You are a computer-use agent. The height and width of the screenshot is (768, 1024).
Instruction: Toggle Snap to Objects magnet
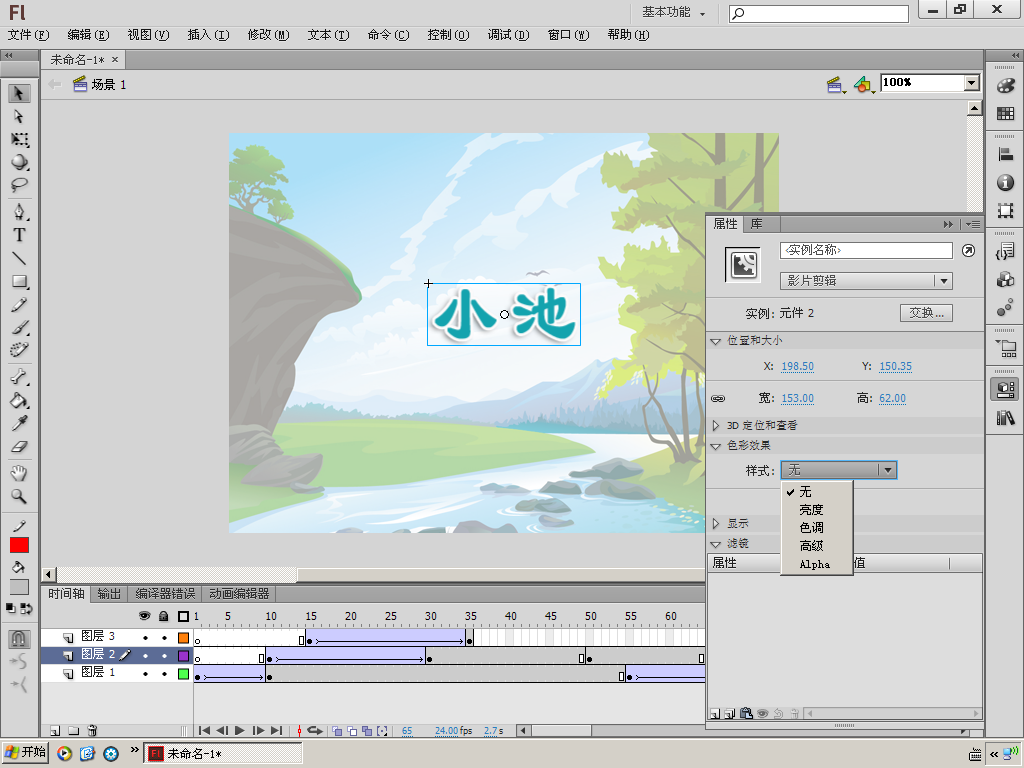coord(19,638)
